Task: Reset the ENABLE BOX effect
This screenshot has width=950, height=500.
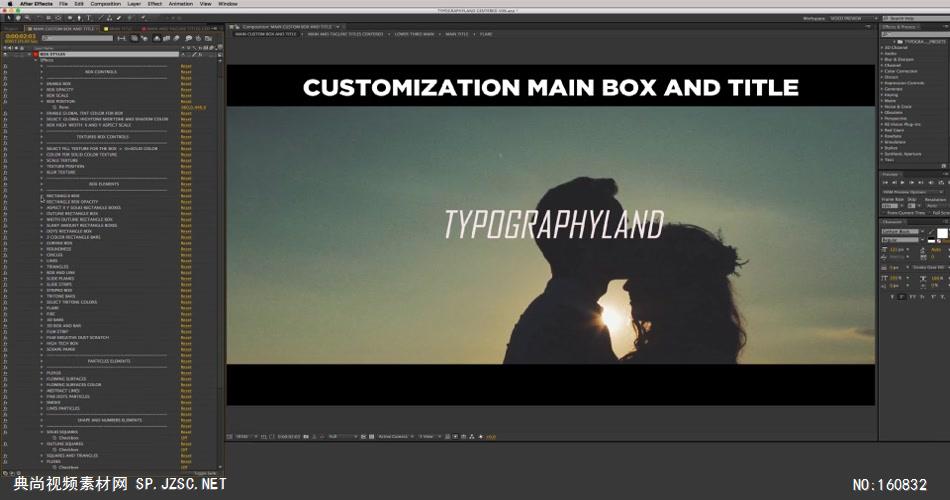Action: (186, 84)
